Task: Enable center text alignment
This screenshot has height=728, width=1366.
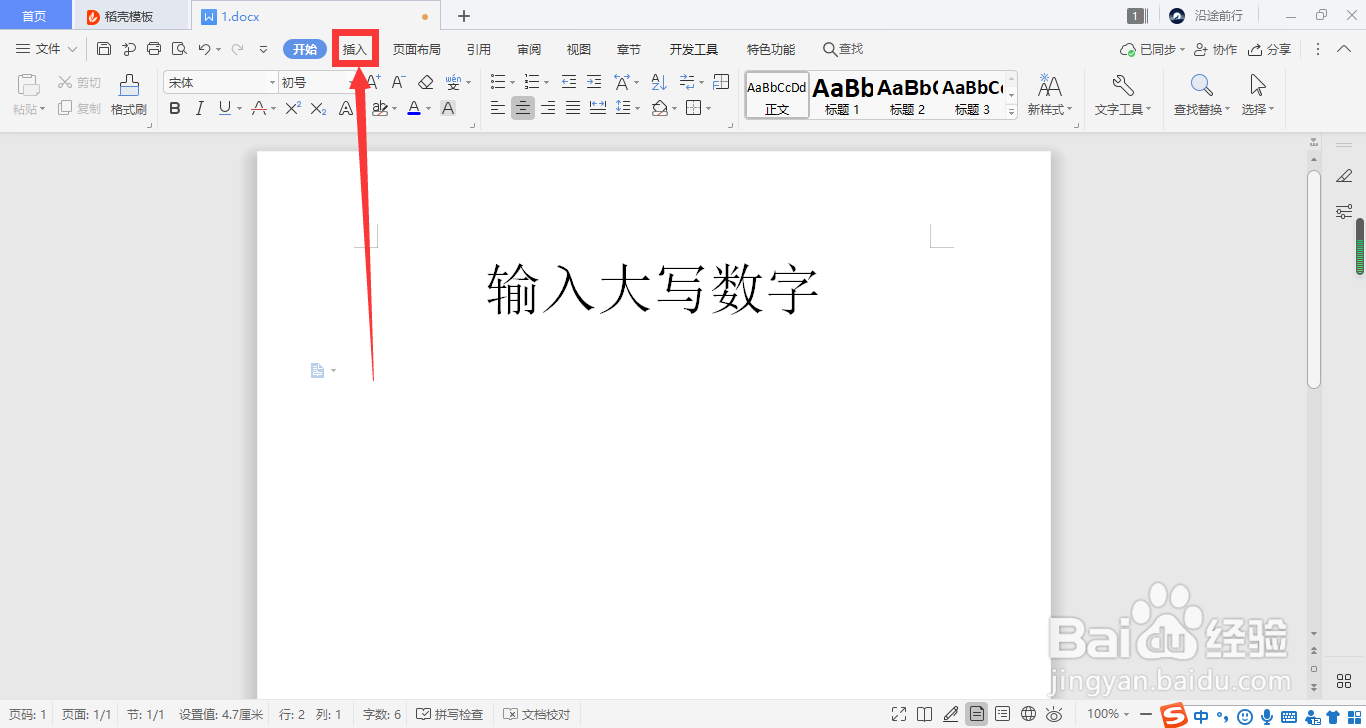Action: 523,108
